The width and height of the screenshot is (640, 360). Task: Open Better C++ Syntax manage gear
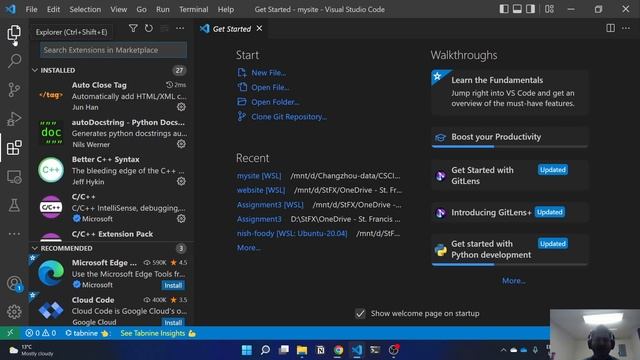pyautogui.click(x=181, y=181)
